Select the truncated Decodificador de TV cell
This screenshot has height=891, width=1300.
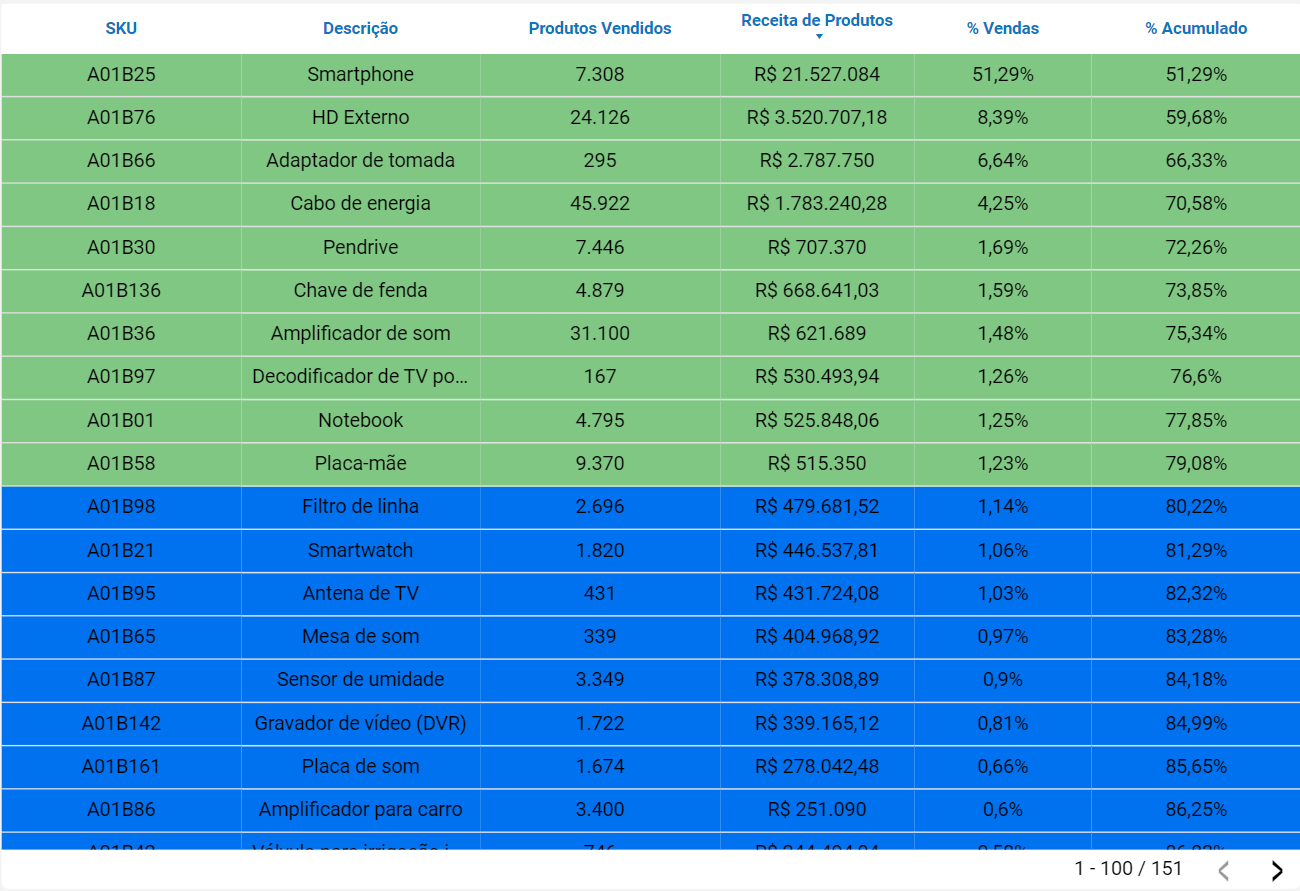[360, 377]
